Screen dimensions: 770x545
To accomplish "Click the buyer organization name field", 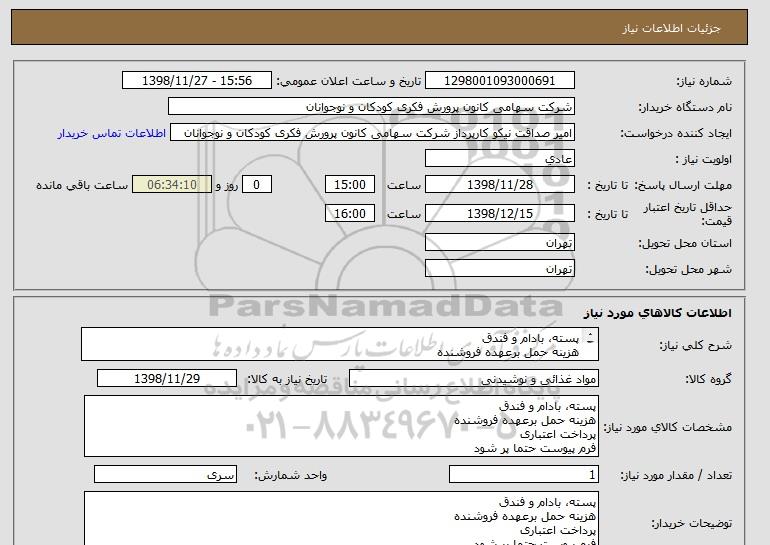I will (371, 107).
